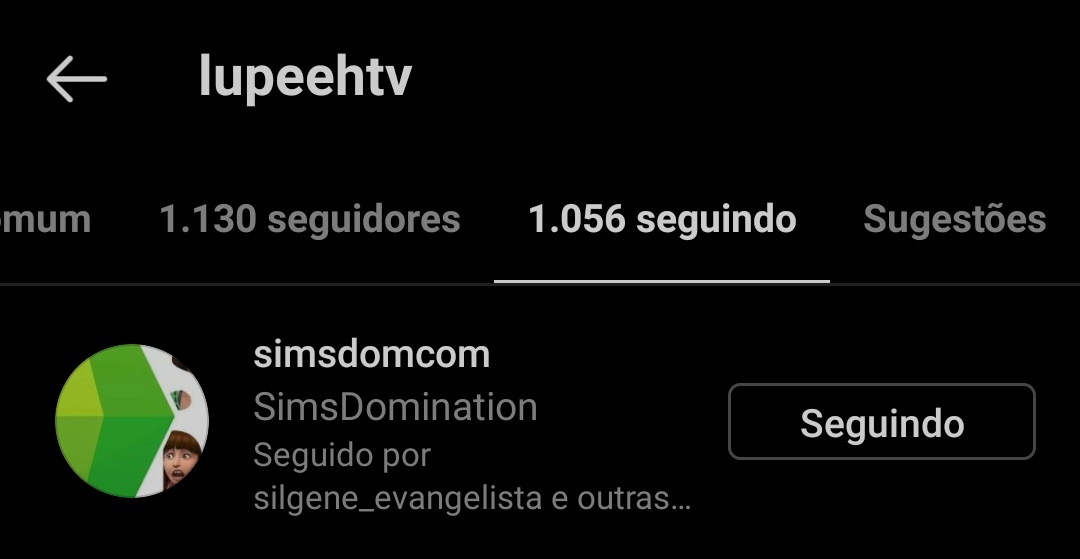Viewport: 1080px width, 559px height.
Task: Open the simsdomcom profile picture
Action: [x=132, y=421]
